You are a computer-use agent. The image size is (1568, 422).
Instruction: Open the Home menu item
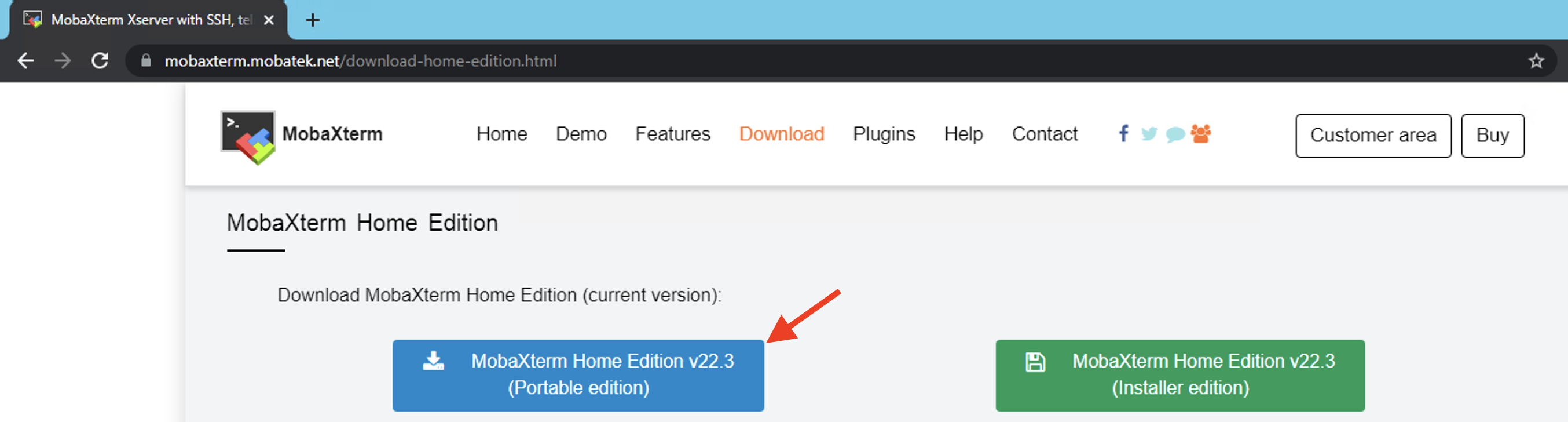click(x=501, y=134)
